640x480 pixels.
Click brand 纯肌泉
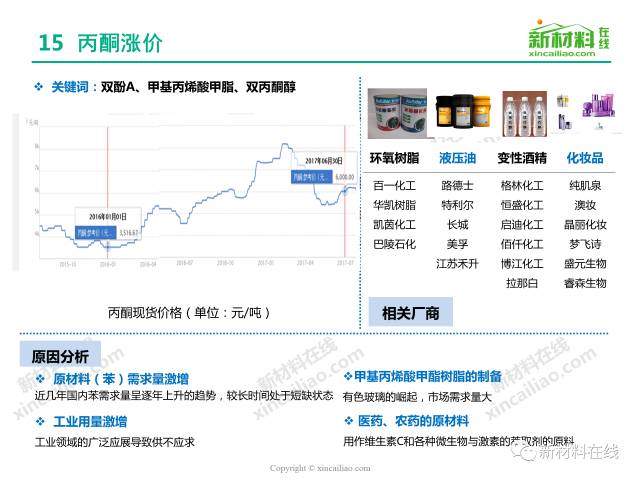tap(585, 186)
